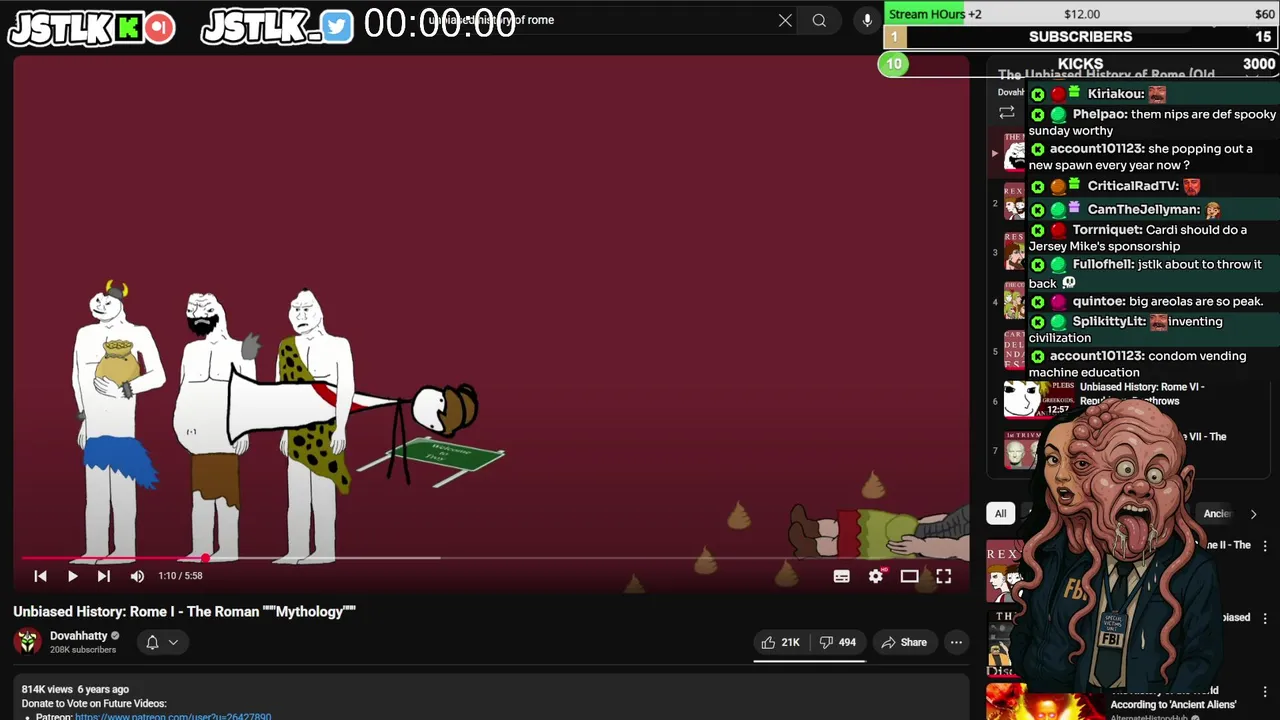Open Dovahhatty channel name link
1280x720 pixels.
click(x=78, y=635)
